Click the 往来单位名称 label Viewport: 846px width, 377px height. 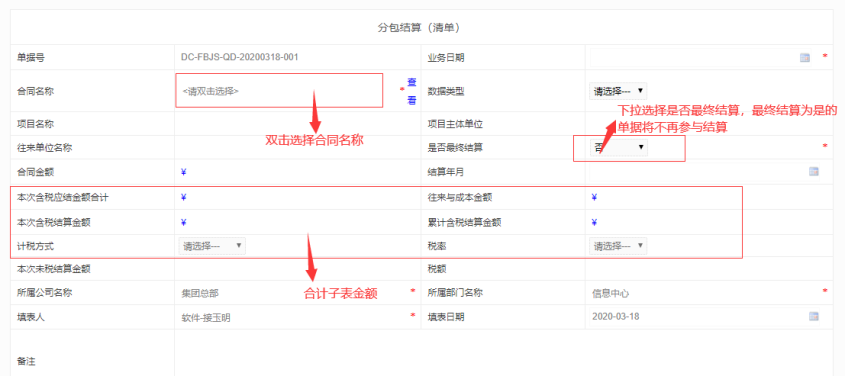pos(44,148)
